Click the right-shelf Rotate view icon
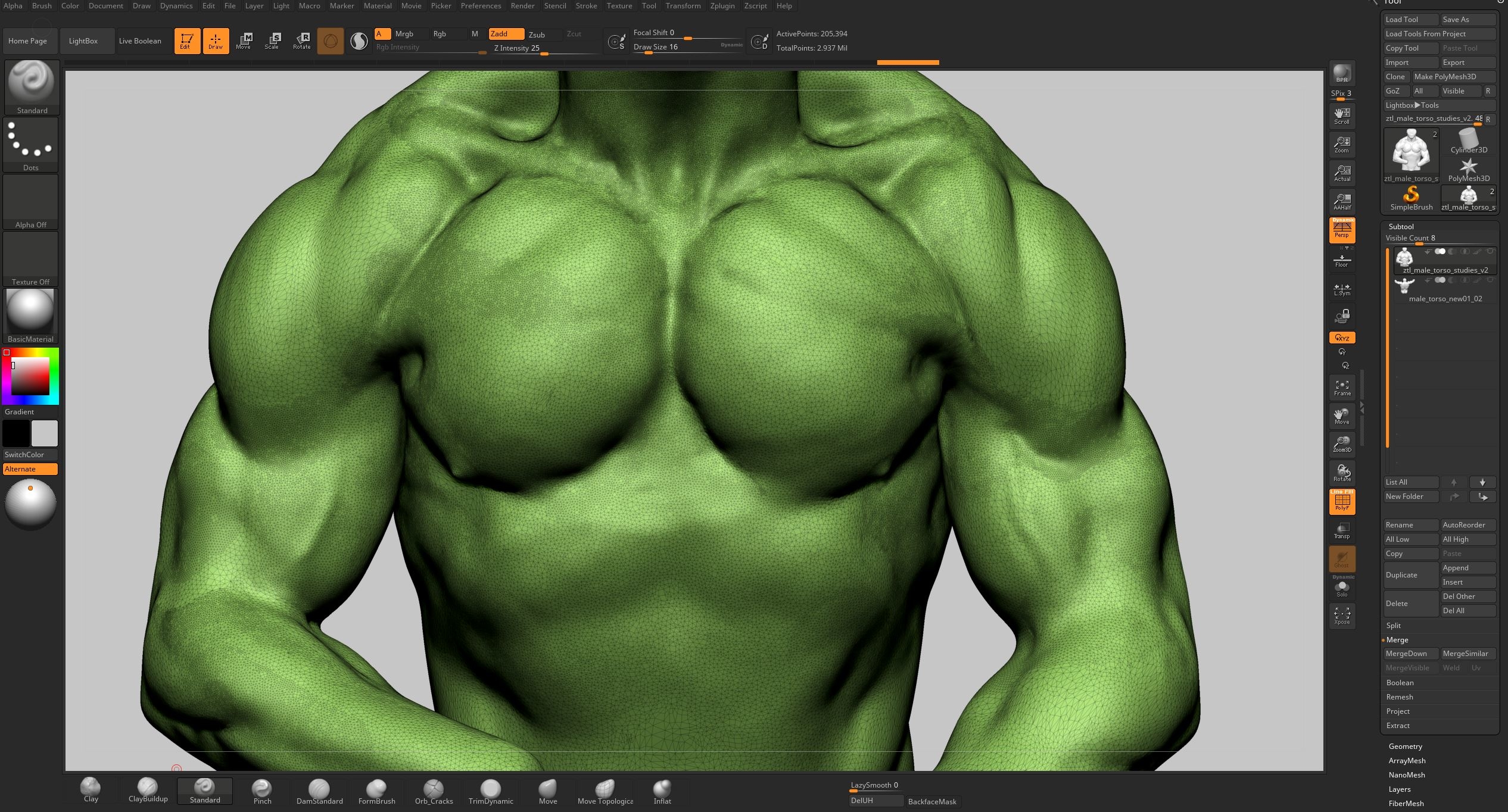The height and width of the screenshot is (812, 1508). 1342,473
